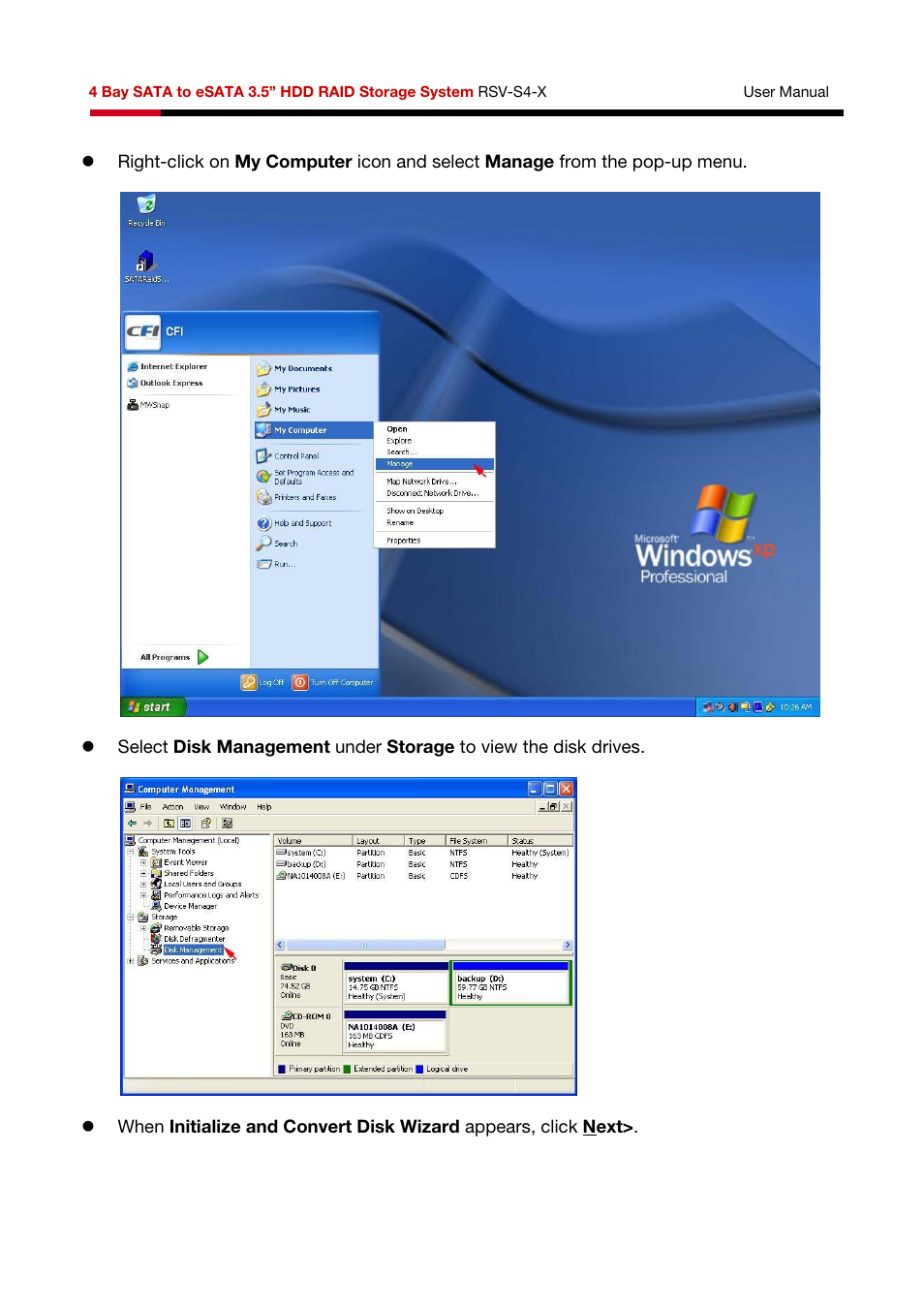Click the Up one level toolbar icon

coord(169,824)
